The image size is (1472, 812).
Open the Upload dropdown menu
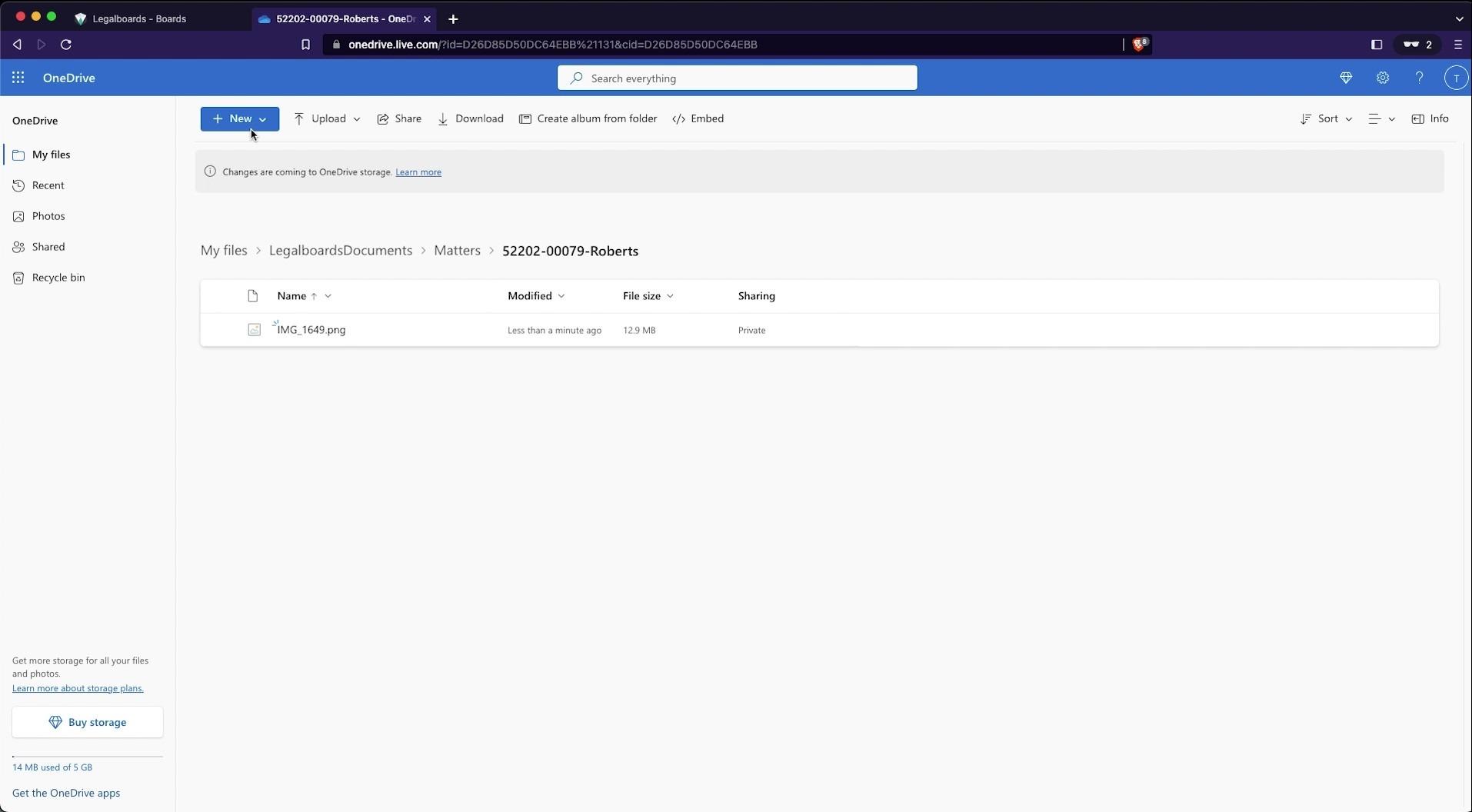point(357,118)
